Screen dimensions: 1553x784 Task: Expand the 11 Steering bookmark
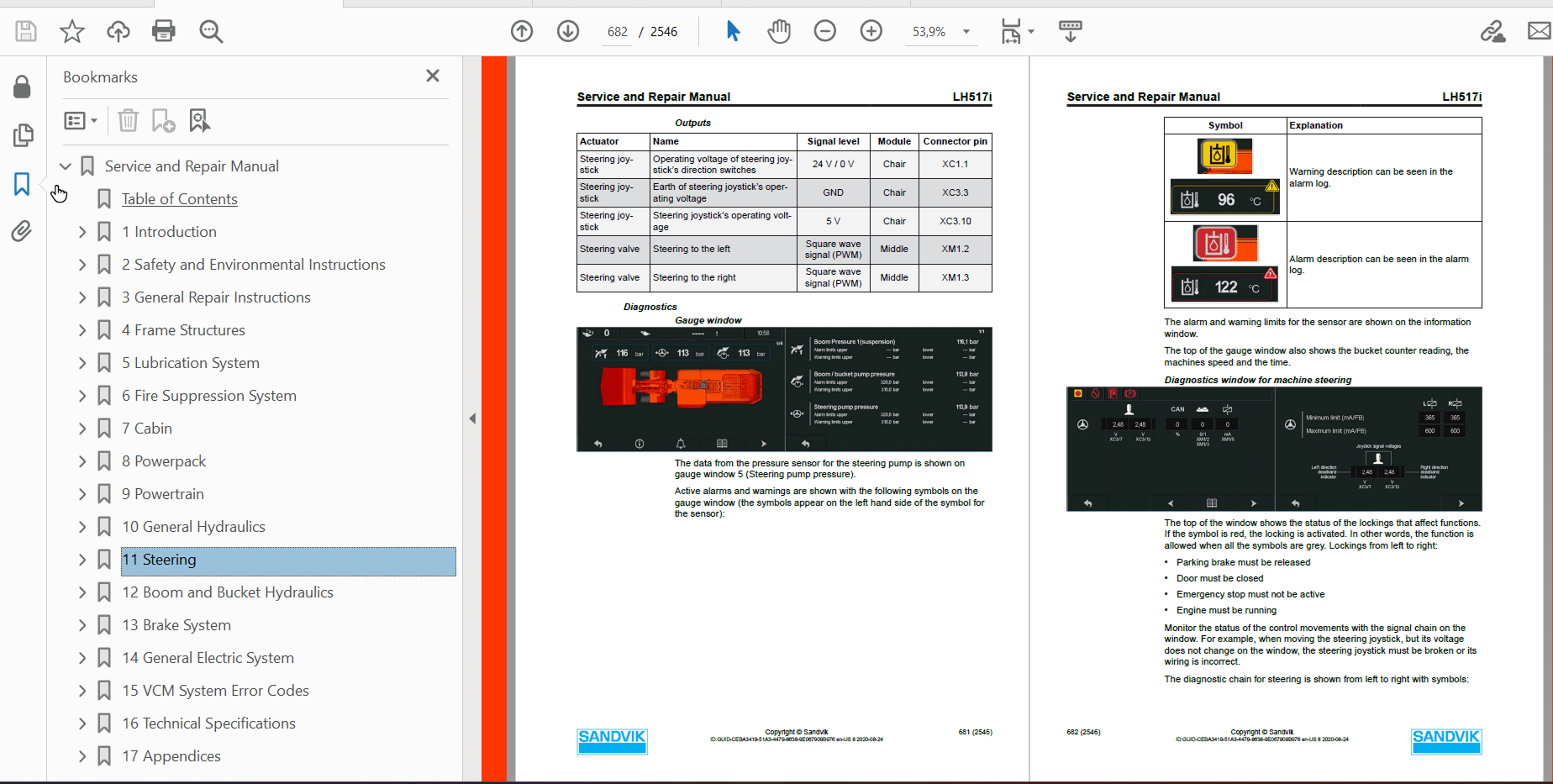[82, 560]
